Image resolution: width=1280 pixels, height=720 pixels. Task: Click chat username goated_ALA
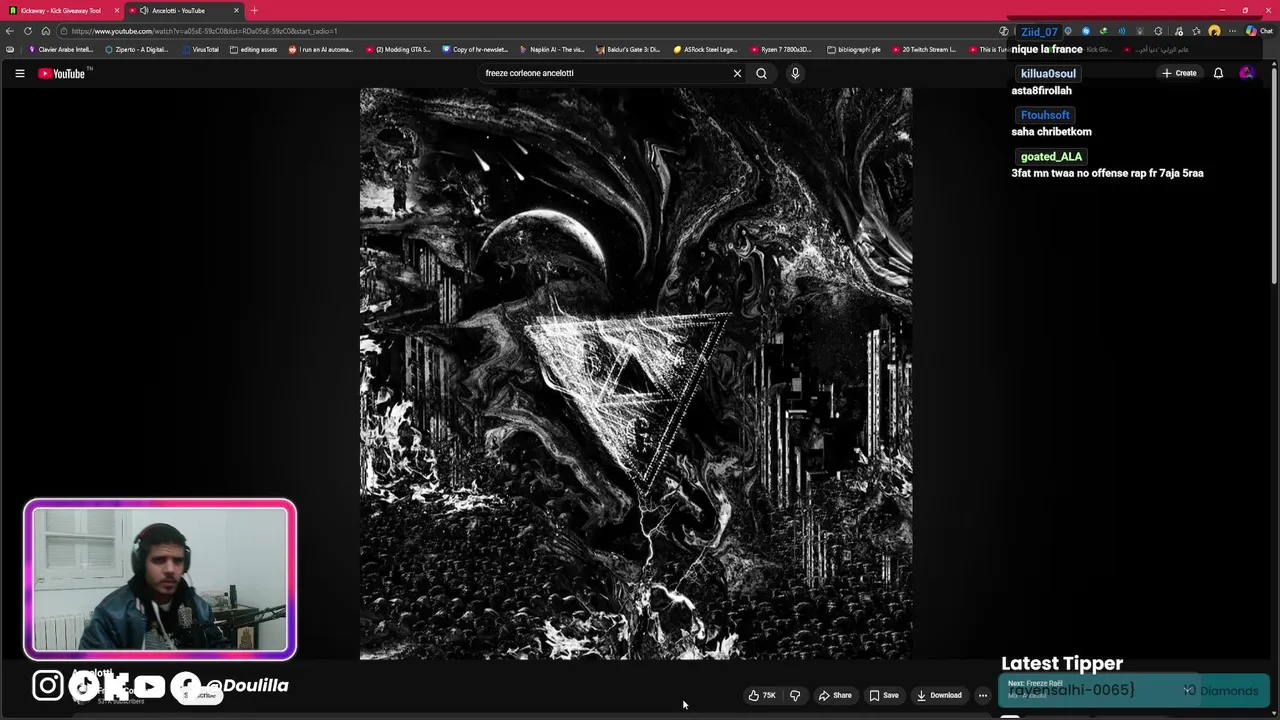(1051, 156)
